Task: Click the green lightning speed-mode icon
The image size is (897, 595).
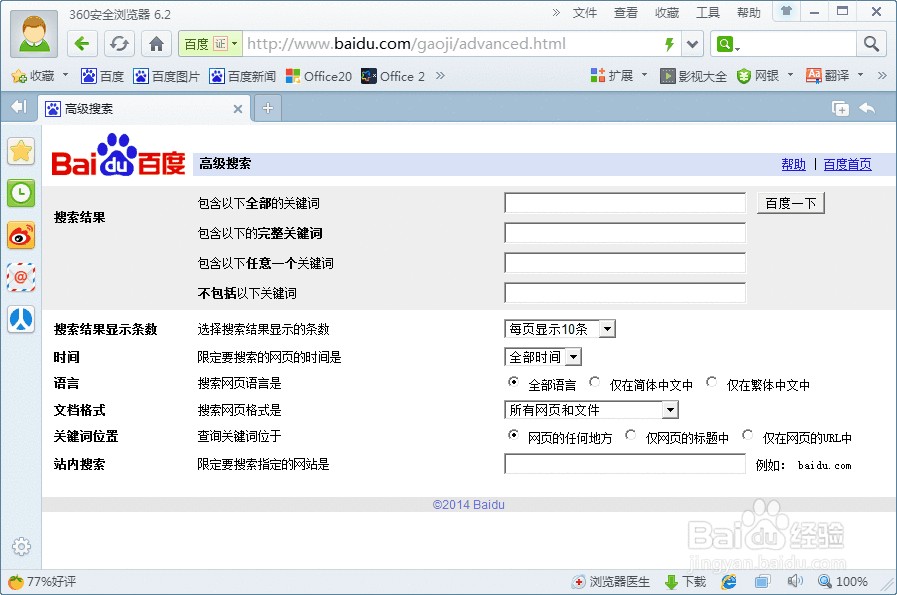Action: [x=669, y=44]
